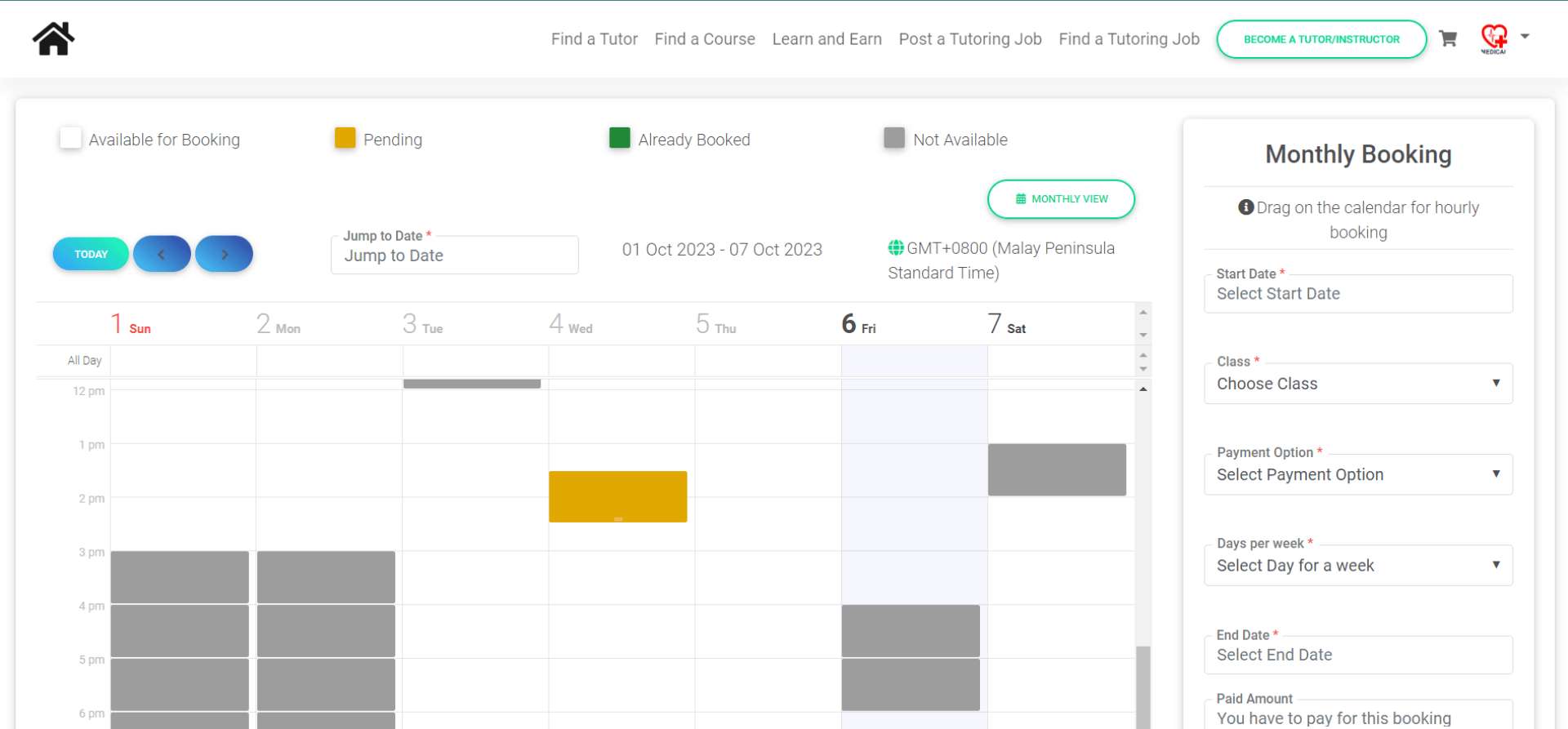Click the home logo icon

point(53,38)
